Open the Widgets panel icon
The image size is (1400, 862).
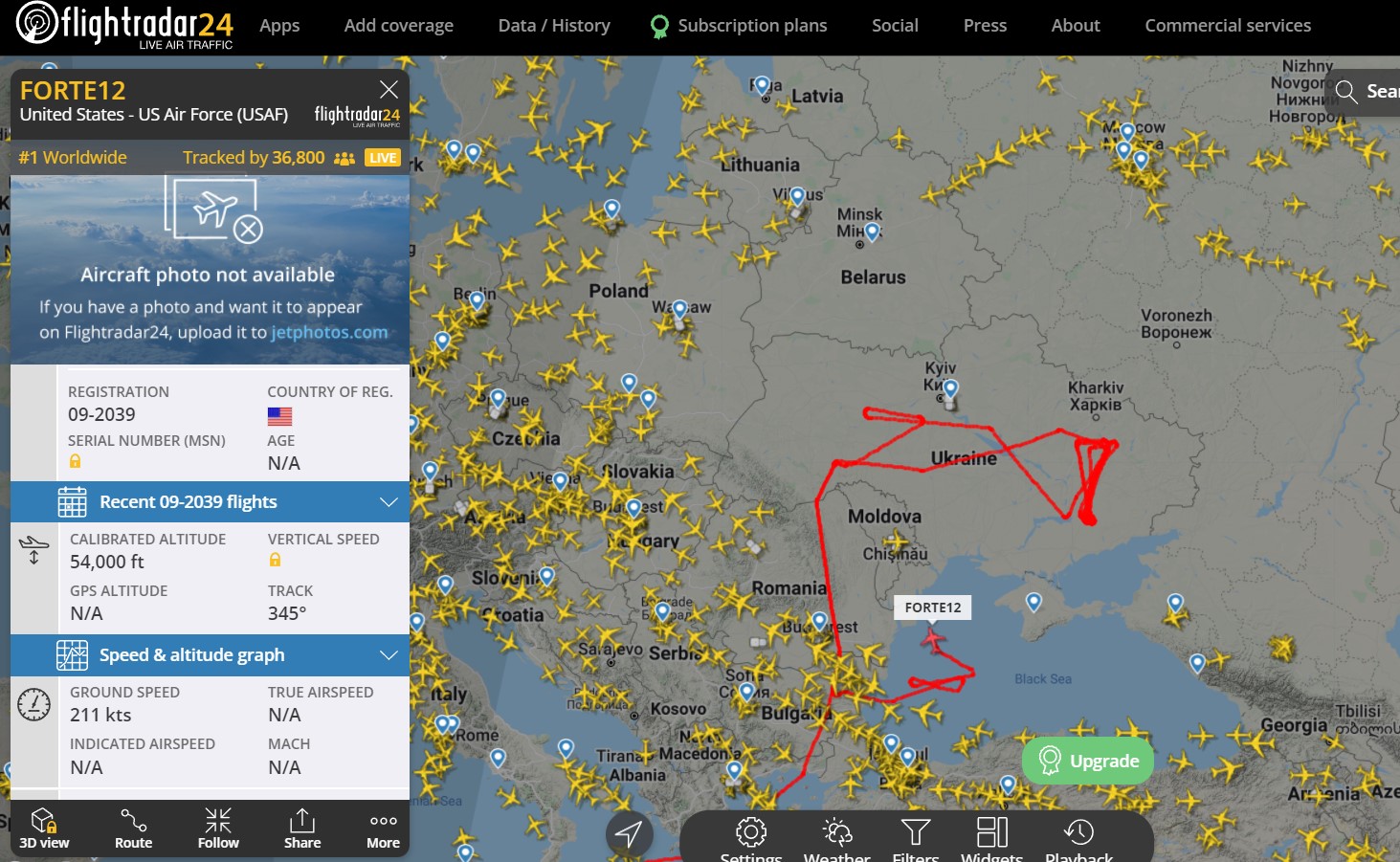[x=992, y=832]
